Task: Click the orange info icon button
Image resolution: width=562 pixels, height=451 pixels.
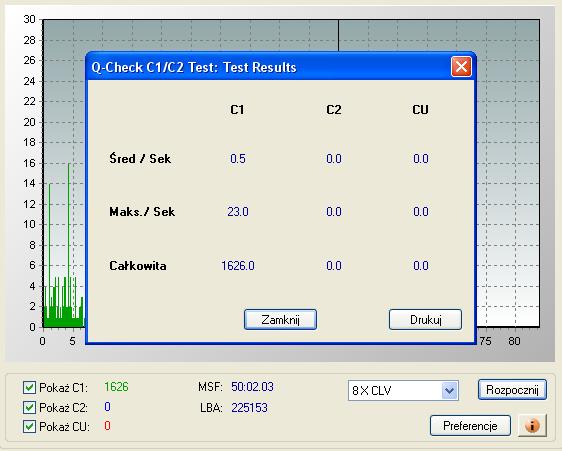Action: point(532,426)
